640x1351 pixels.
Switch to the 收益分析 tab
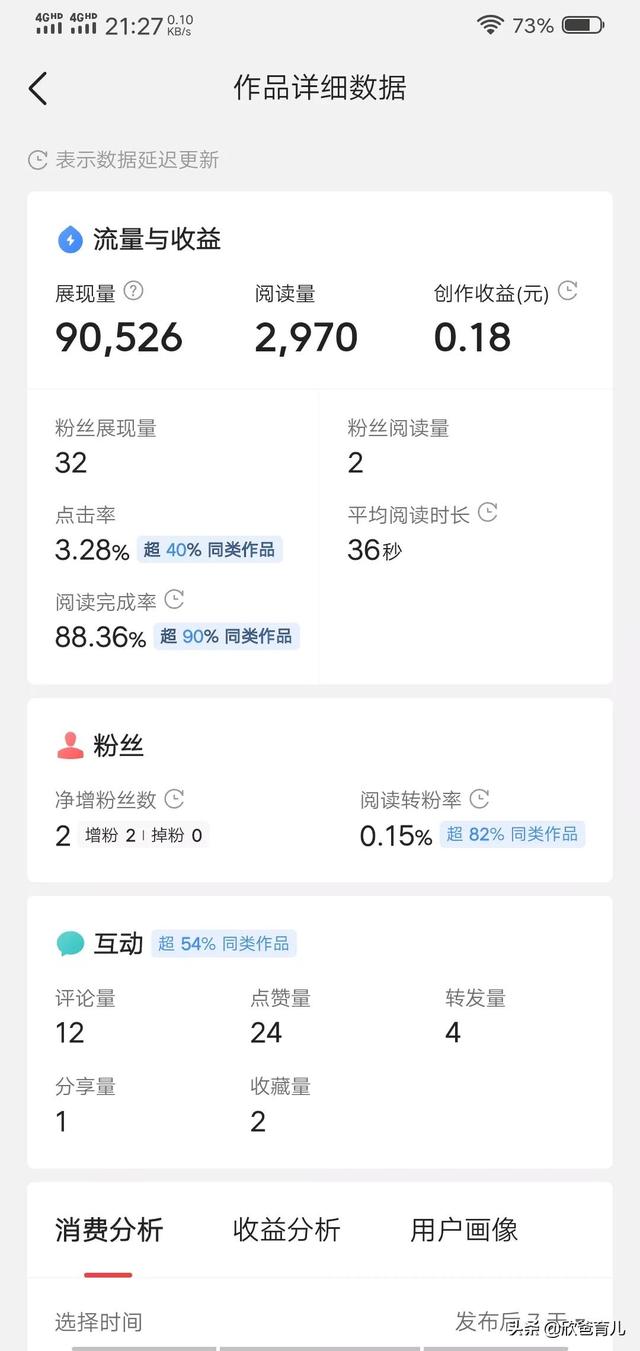coord(287,1229)
